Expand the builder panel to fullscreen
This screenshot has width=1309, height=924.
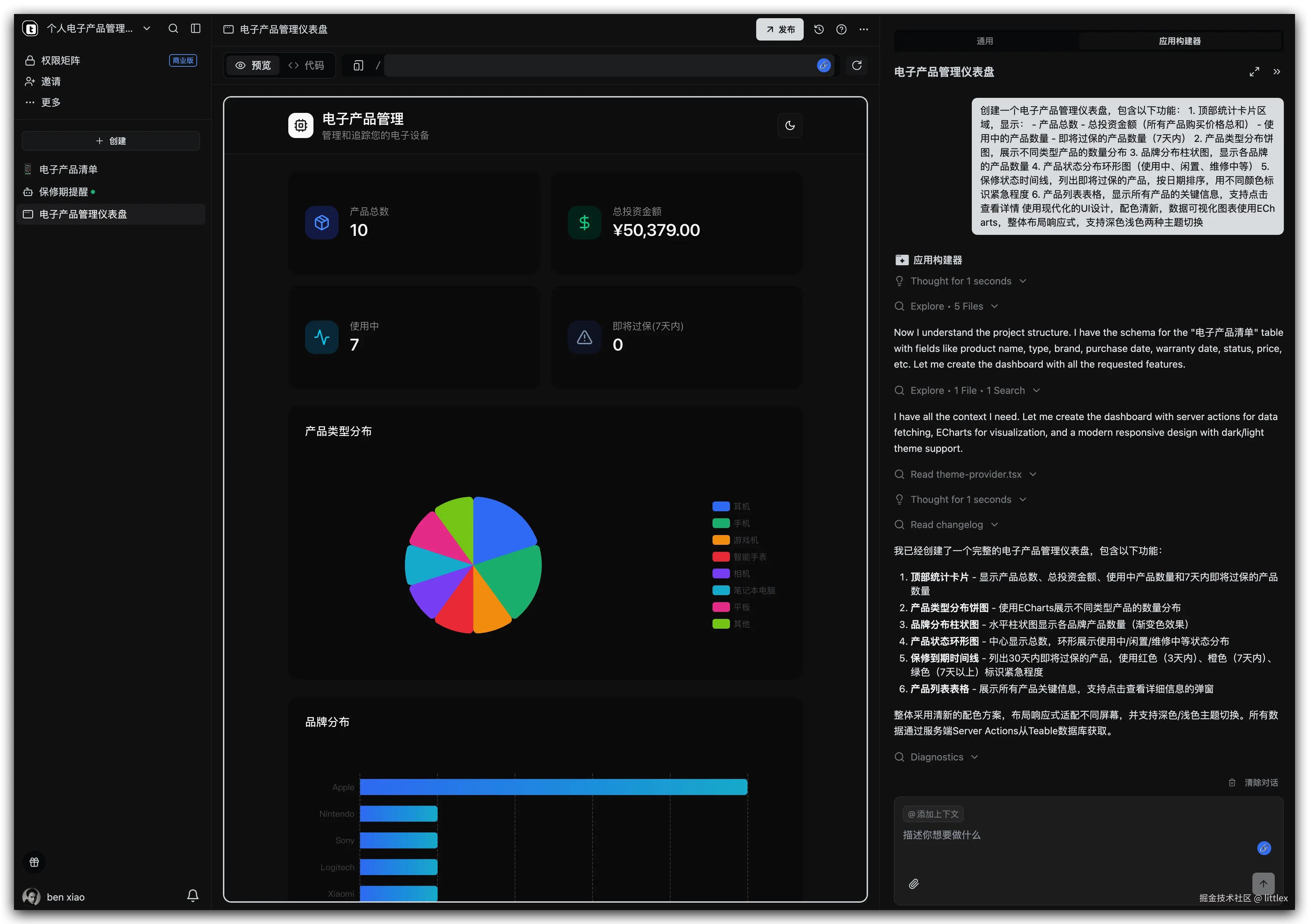(x=1254, y=72)
